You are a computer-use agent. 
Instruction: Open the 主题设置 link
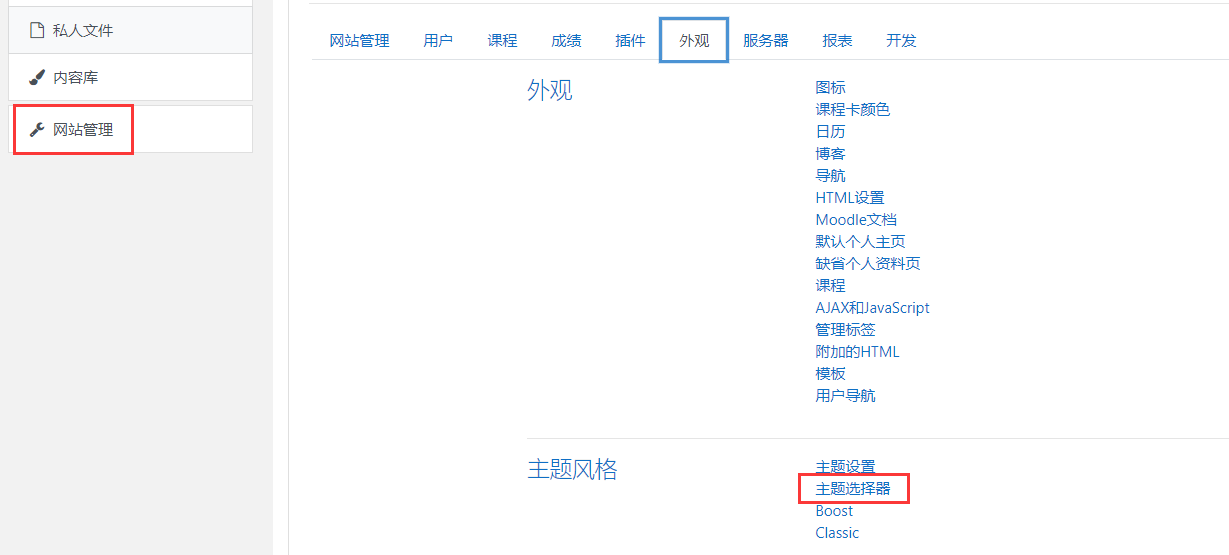(x=845, y=467)
